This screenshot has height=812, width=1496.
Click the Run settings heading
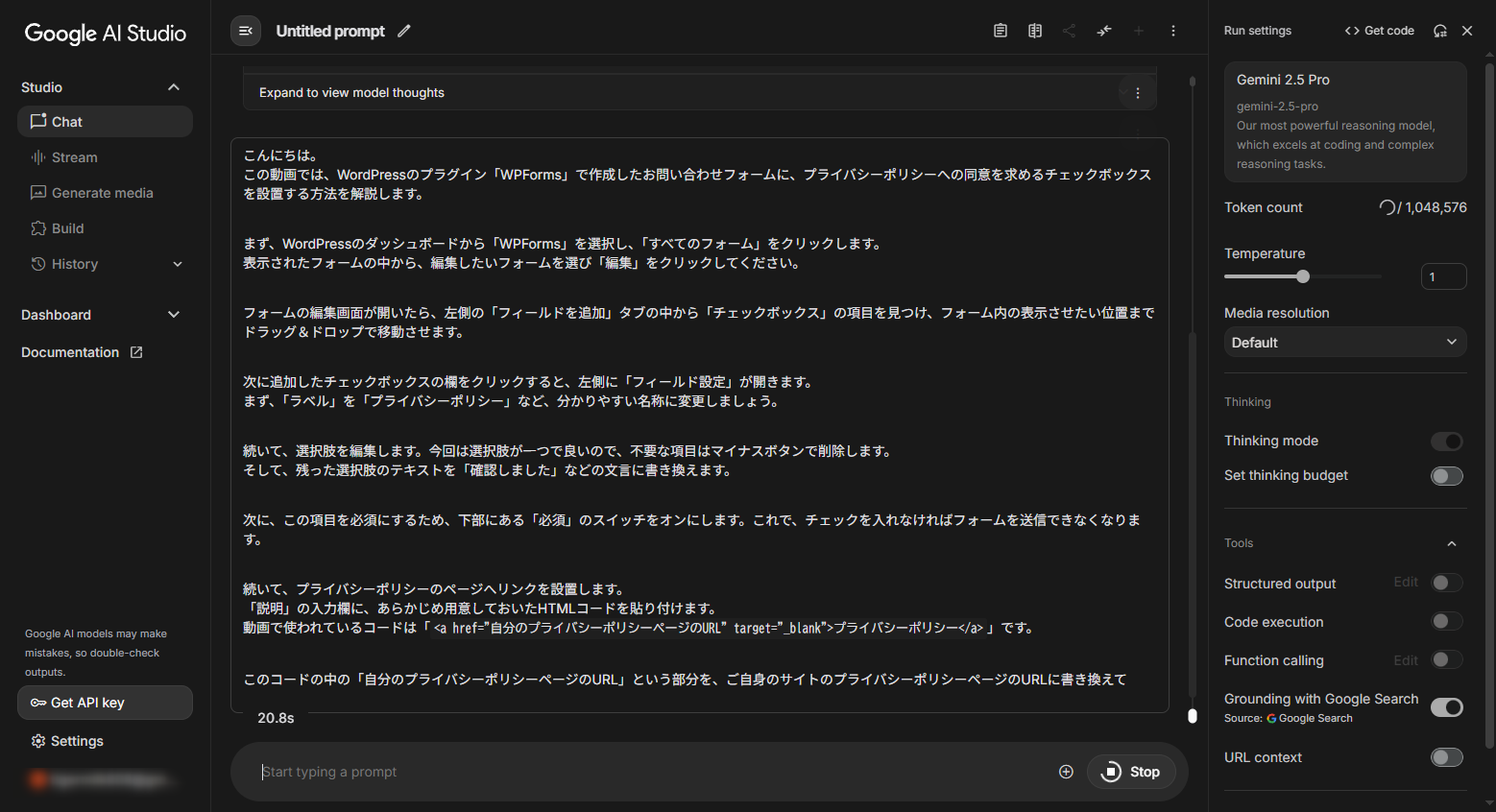pyautogui.click(x=1258, y=31)
